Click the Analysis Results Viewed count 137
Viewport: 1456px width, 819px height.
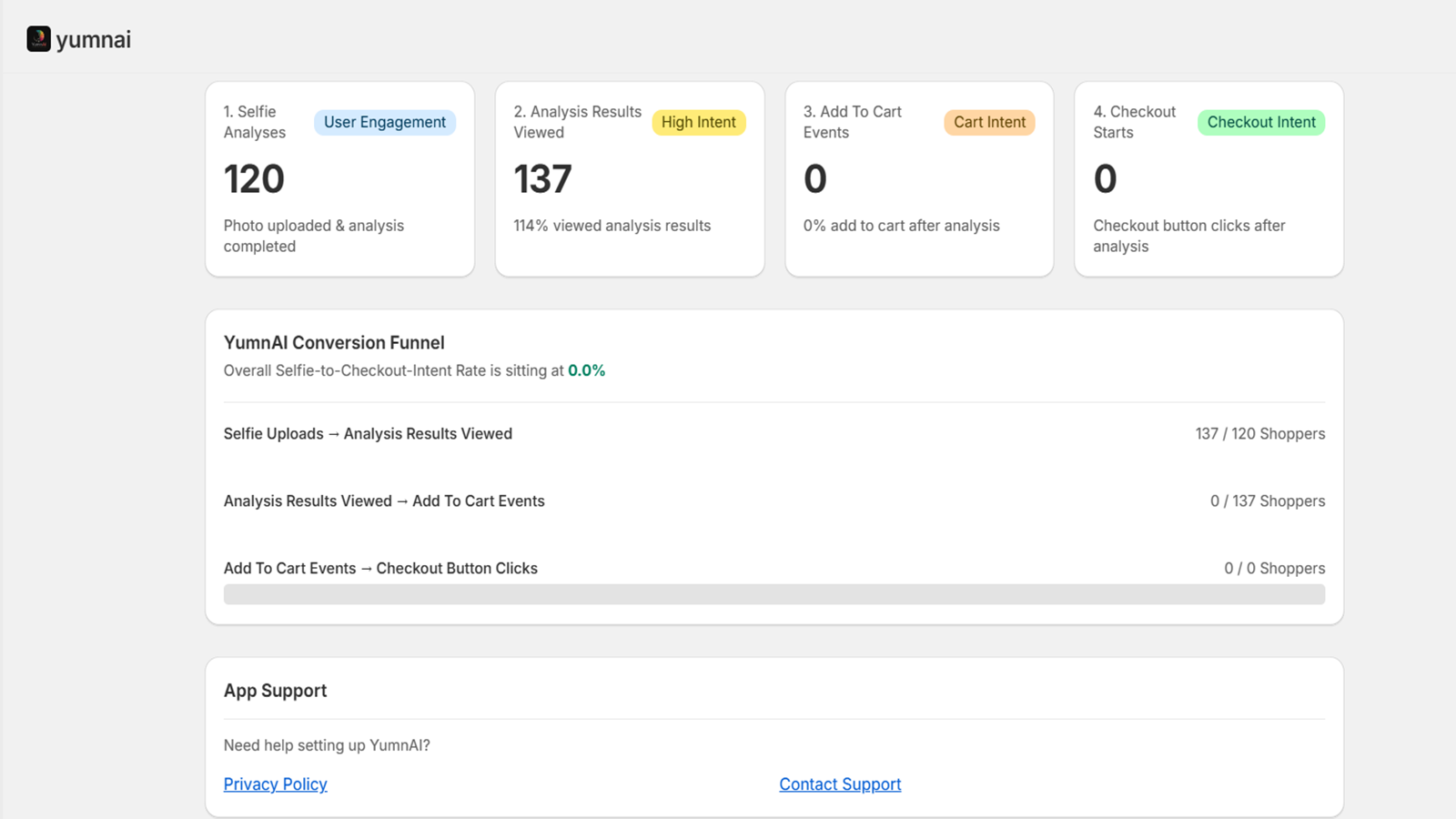click(543, 179)
